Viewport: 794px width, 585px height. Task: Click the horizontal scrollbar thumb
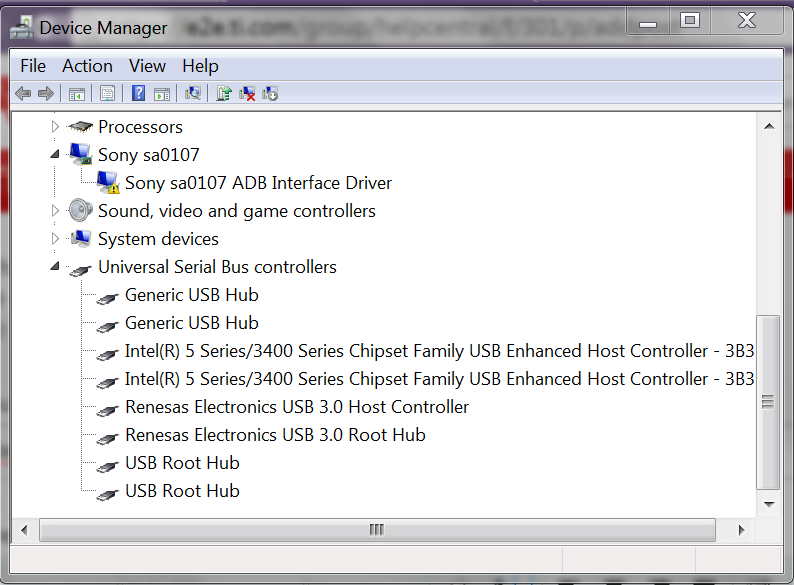pos(377,530)
